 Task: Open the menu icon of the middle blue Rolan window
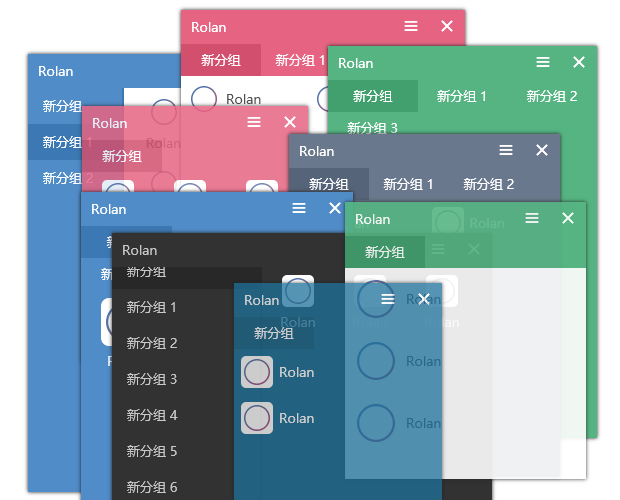[299, 208]
